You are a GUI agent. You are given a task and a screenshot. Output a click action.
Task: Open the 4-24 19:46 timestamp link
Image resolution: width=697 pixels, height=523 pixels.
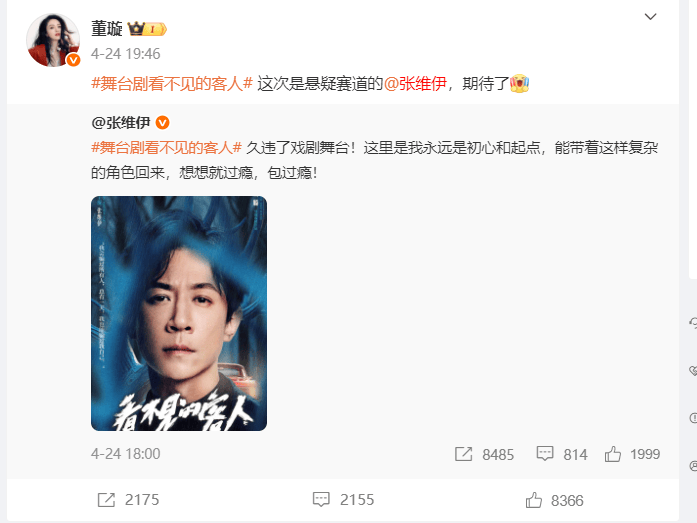point(125,54)
